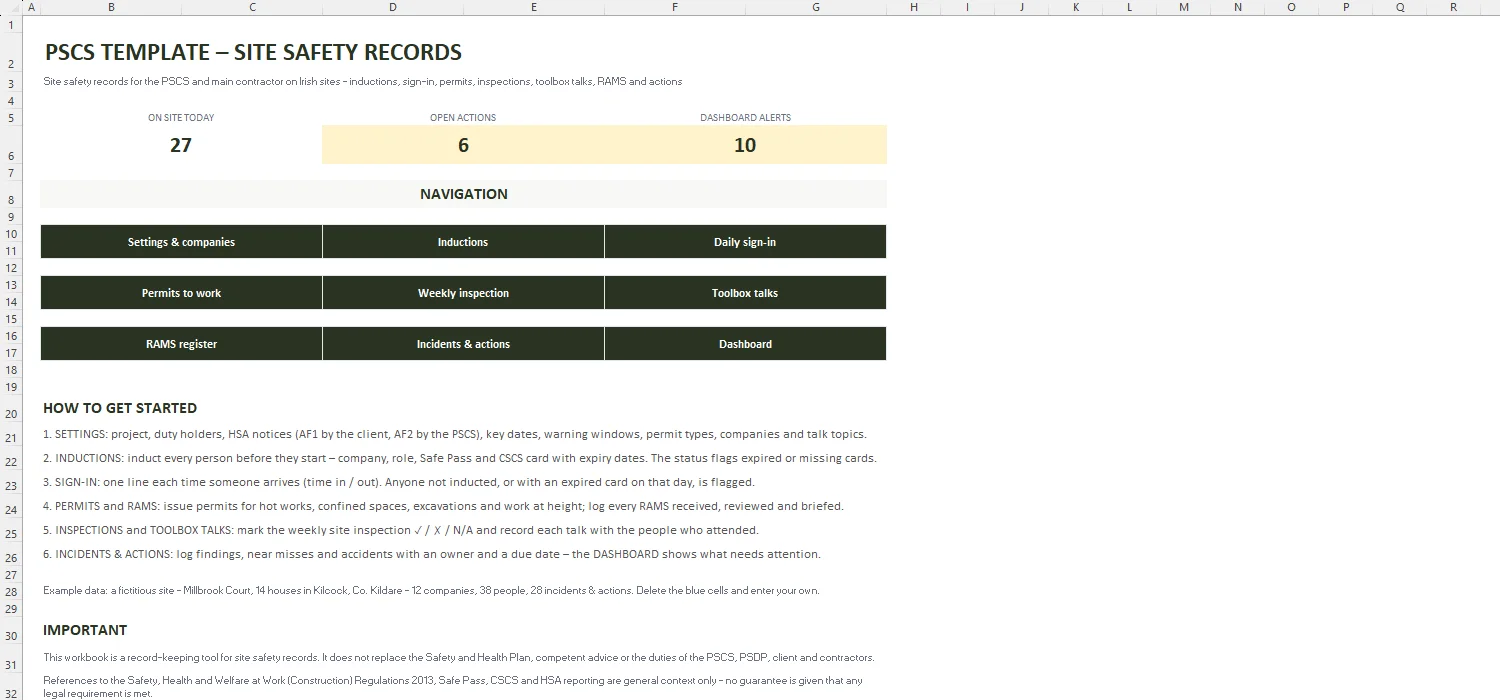The image size is (1500, 700).
Task: Select the NAVIGATION heading cell
Action: click(463, 194)
